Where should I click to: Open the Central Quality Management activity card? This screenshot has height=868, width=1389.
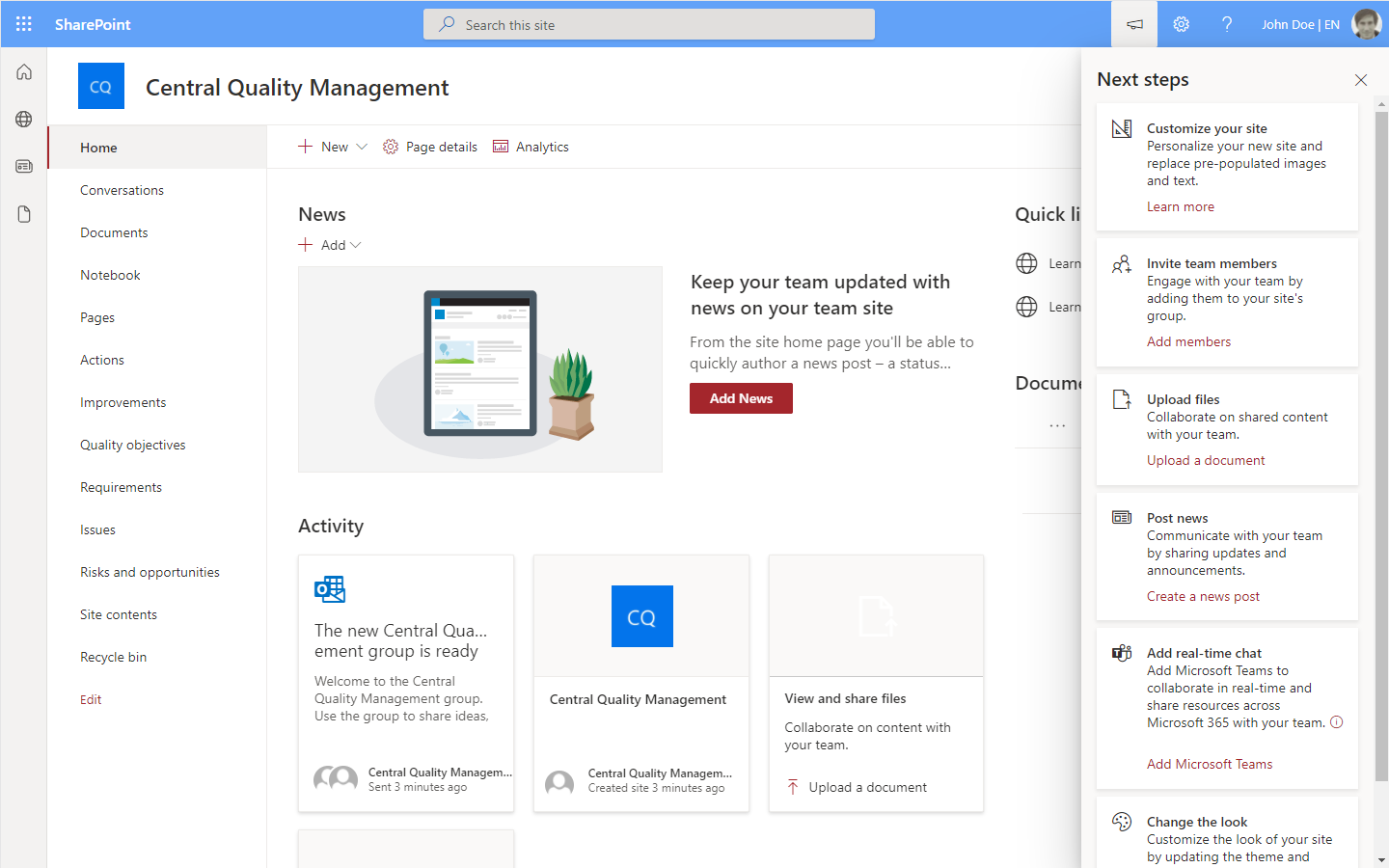pyautogui.click(x=641, y=683)
